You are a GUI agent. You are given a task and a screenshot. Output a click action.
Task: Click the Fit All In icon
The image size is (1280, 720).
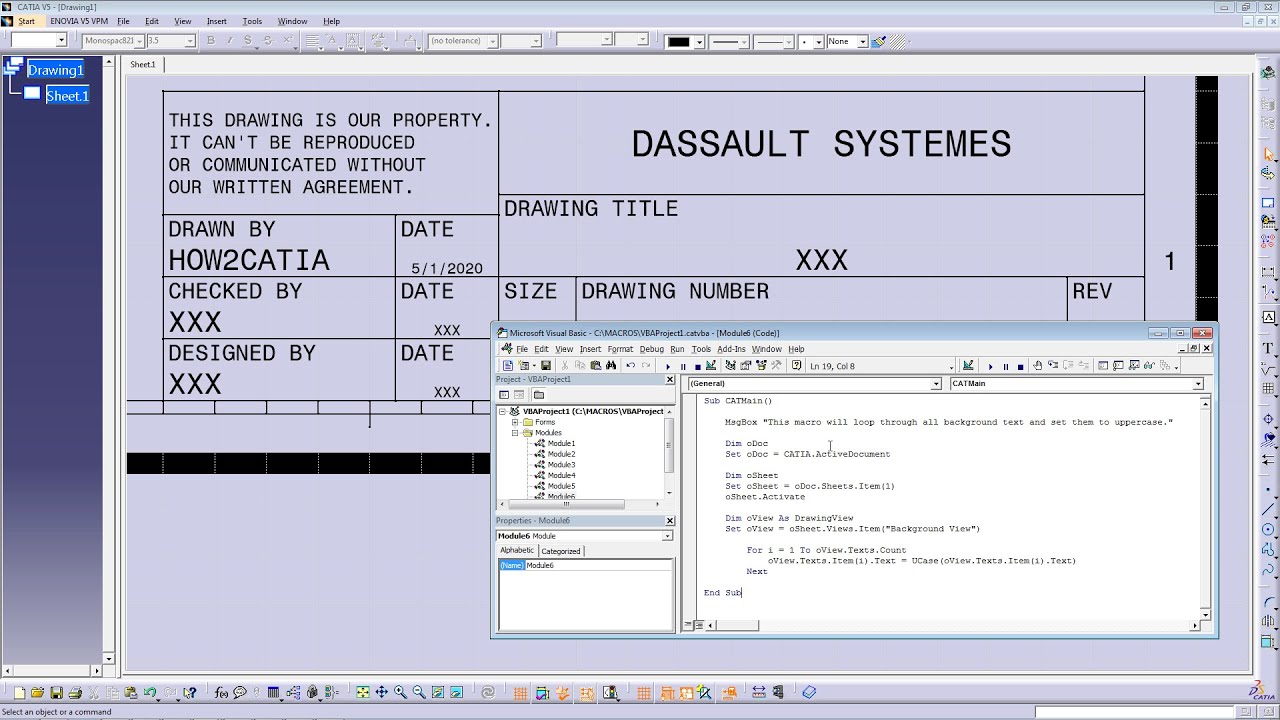[x=362, y=692]
